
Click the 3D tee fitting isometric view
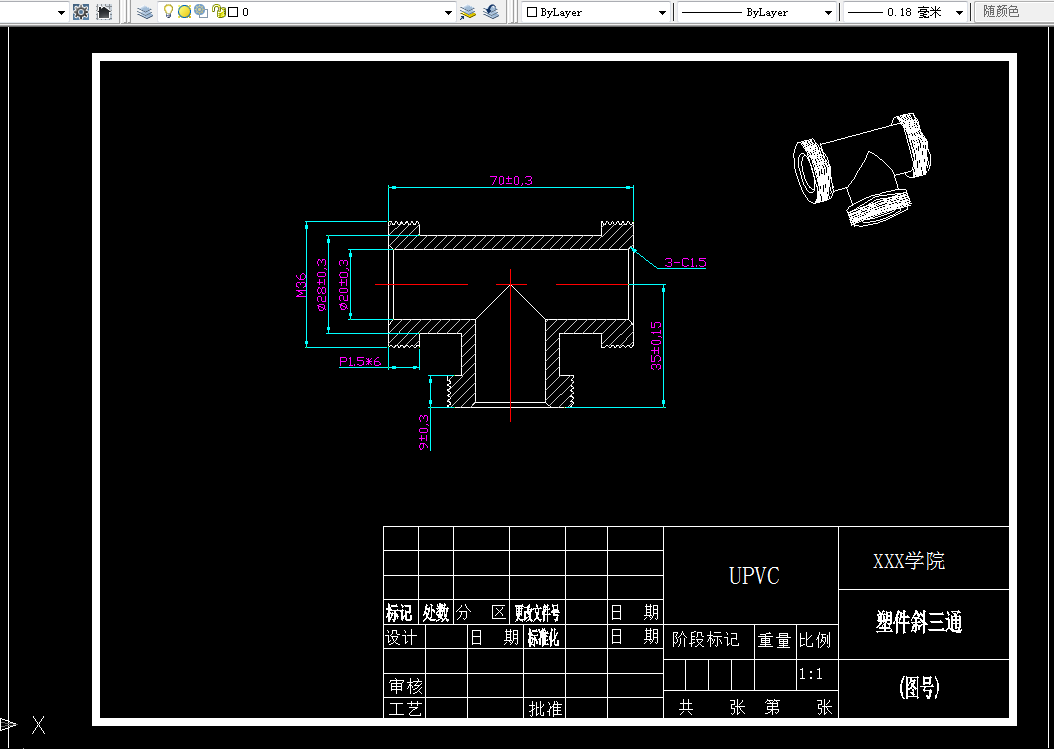[862, 169]
